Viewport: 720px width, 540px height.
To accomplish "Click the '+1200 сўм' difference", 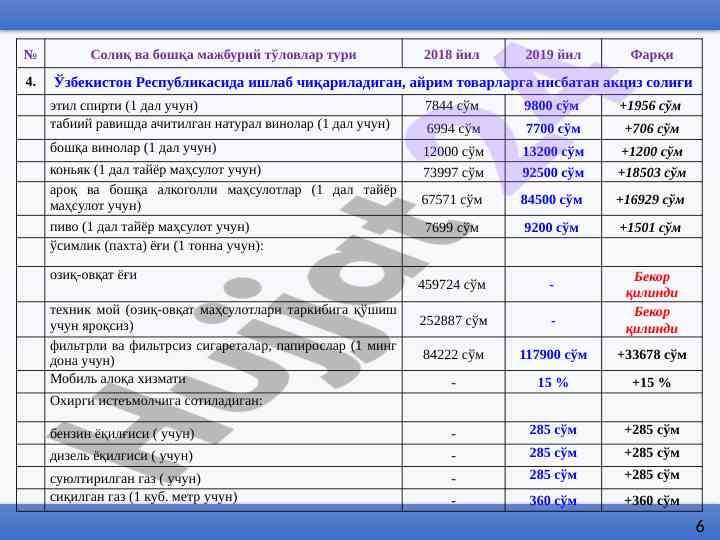I will [652, 152].
